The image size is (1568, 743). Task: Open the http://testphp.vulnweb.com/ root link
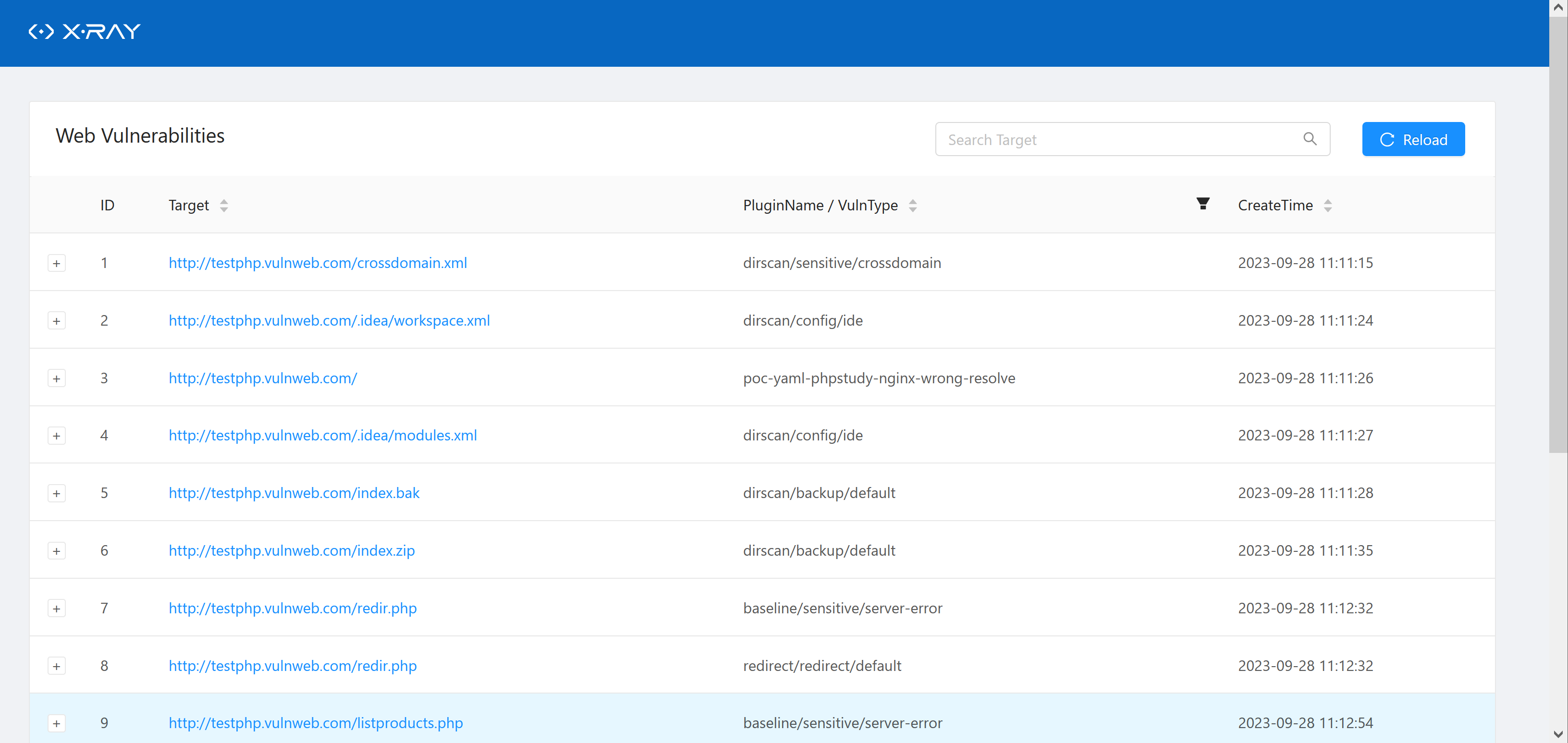263,378
